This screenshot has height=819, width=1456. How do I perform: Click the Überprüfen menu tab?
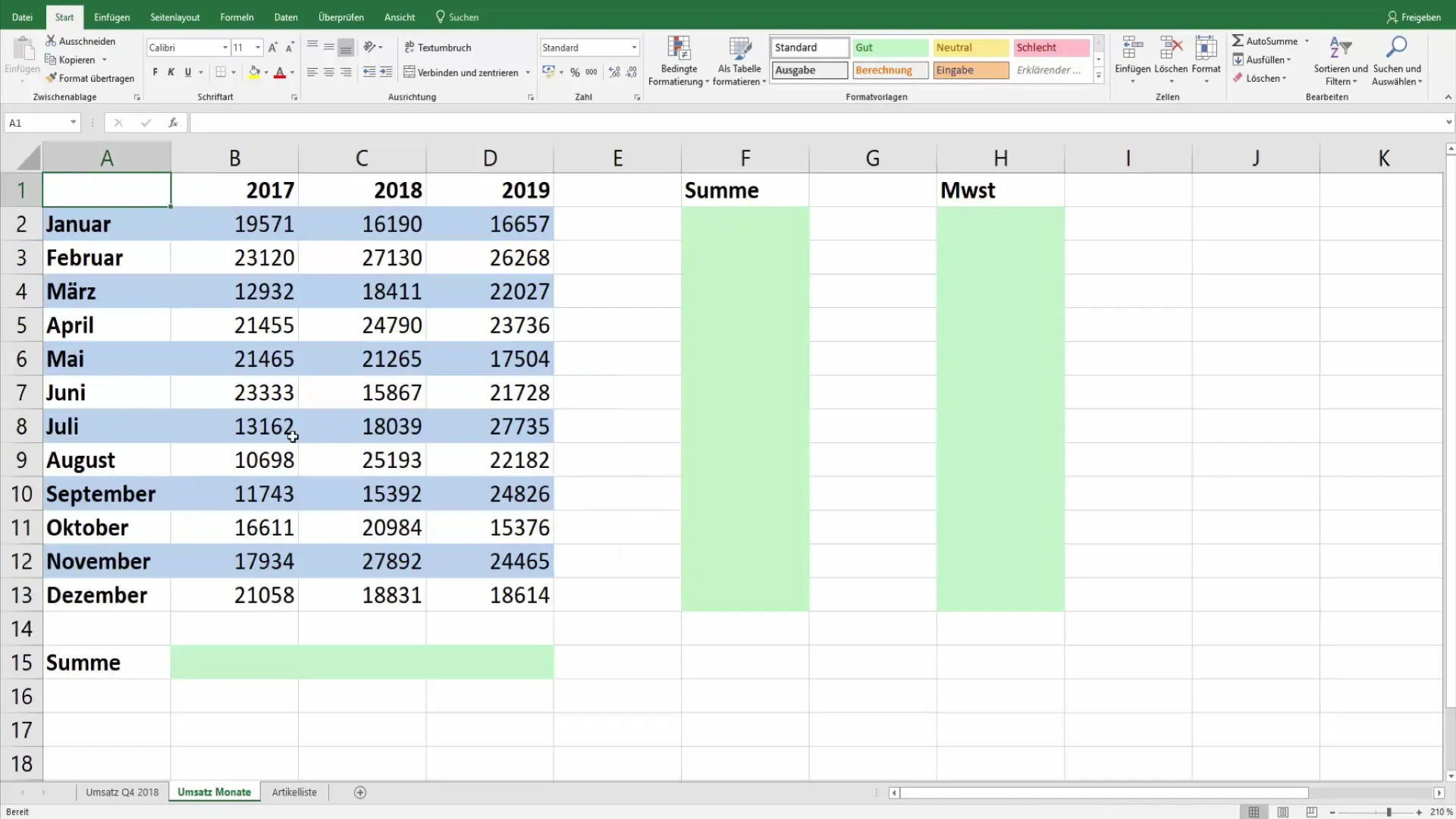point(340,17)
